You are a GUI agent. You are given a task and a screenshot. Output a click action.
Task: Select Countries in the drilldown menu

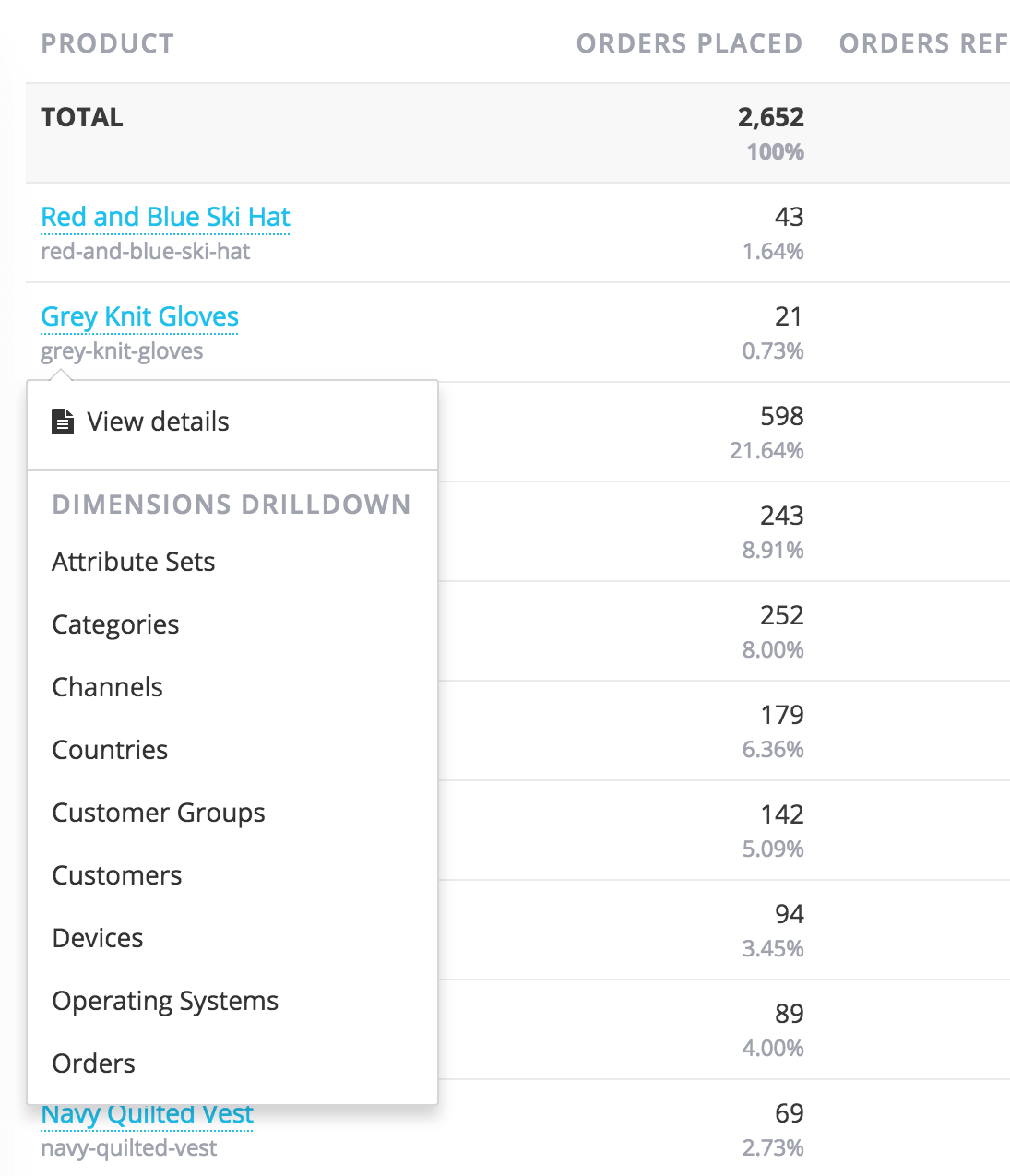tap(110, 750)
